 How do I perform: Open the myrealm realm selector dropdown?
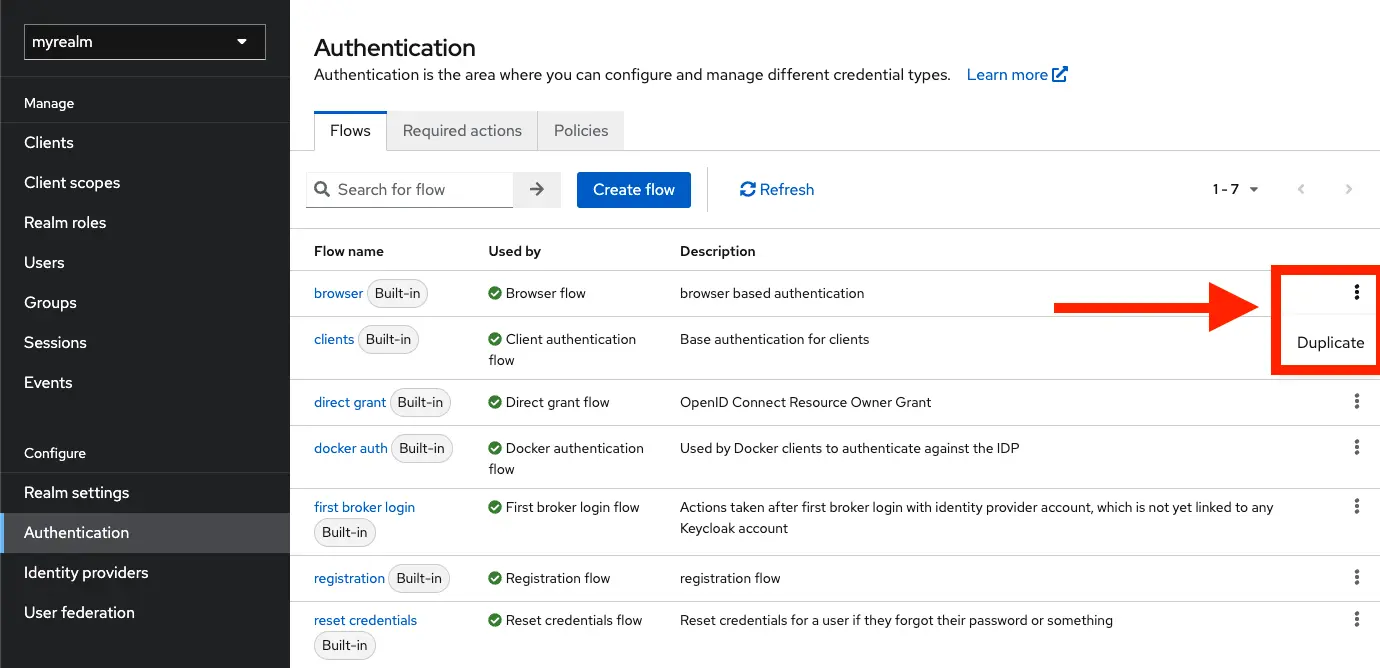(144, 42)
